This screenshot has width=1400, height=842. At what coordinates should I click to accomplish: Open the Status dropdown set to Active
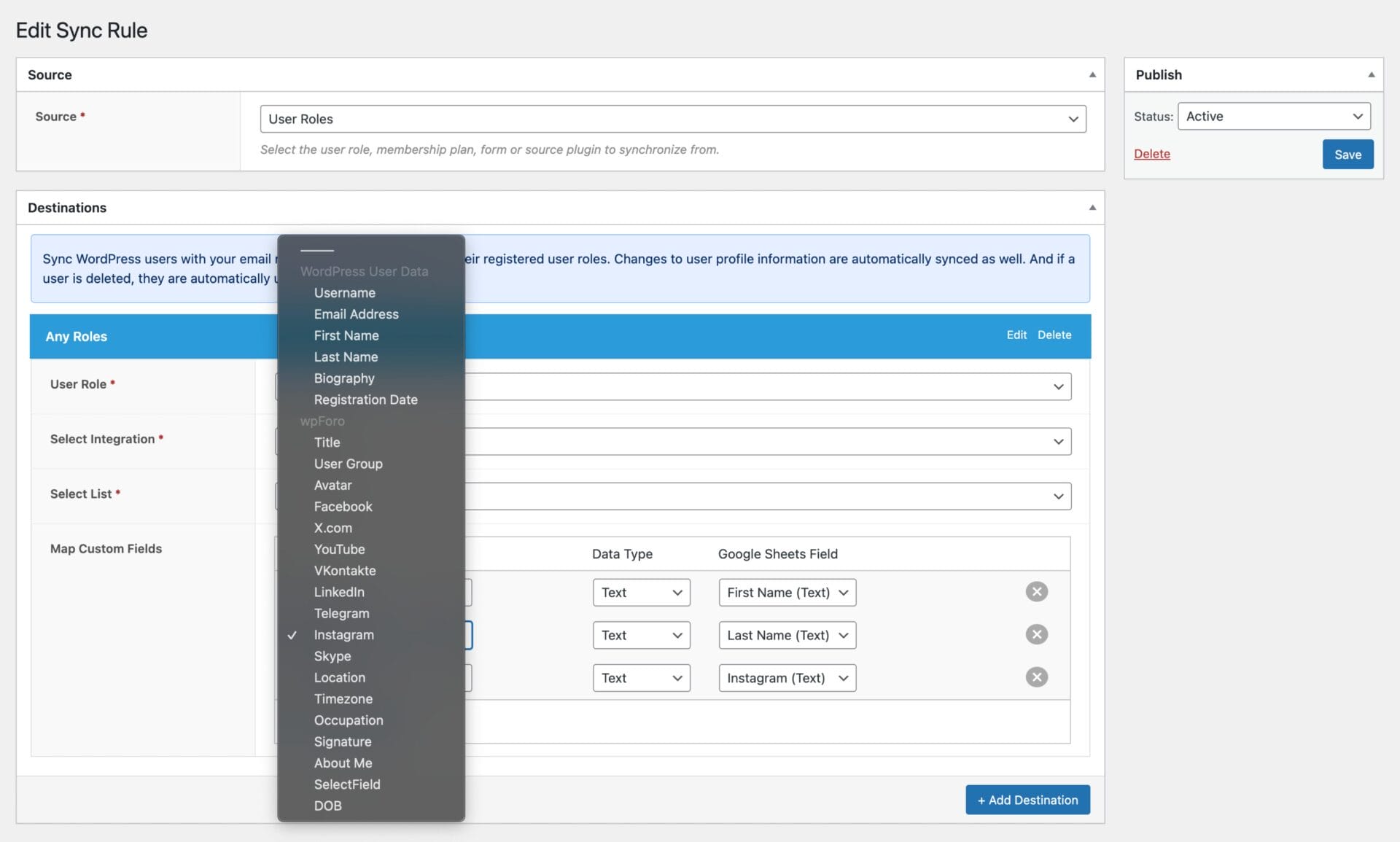(1273, 117)
